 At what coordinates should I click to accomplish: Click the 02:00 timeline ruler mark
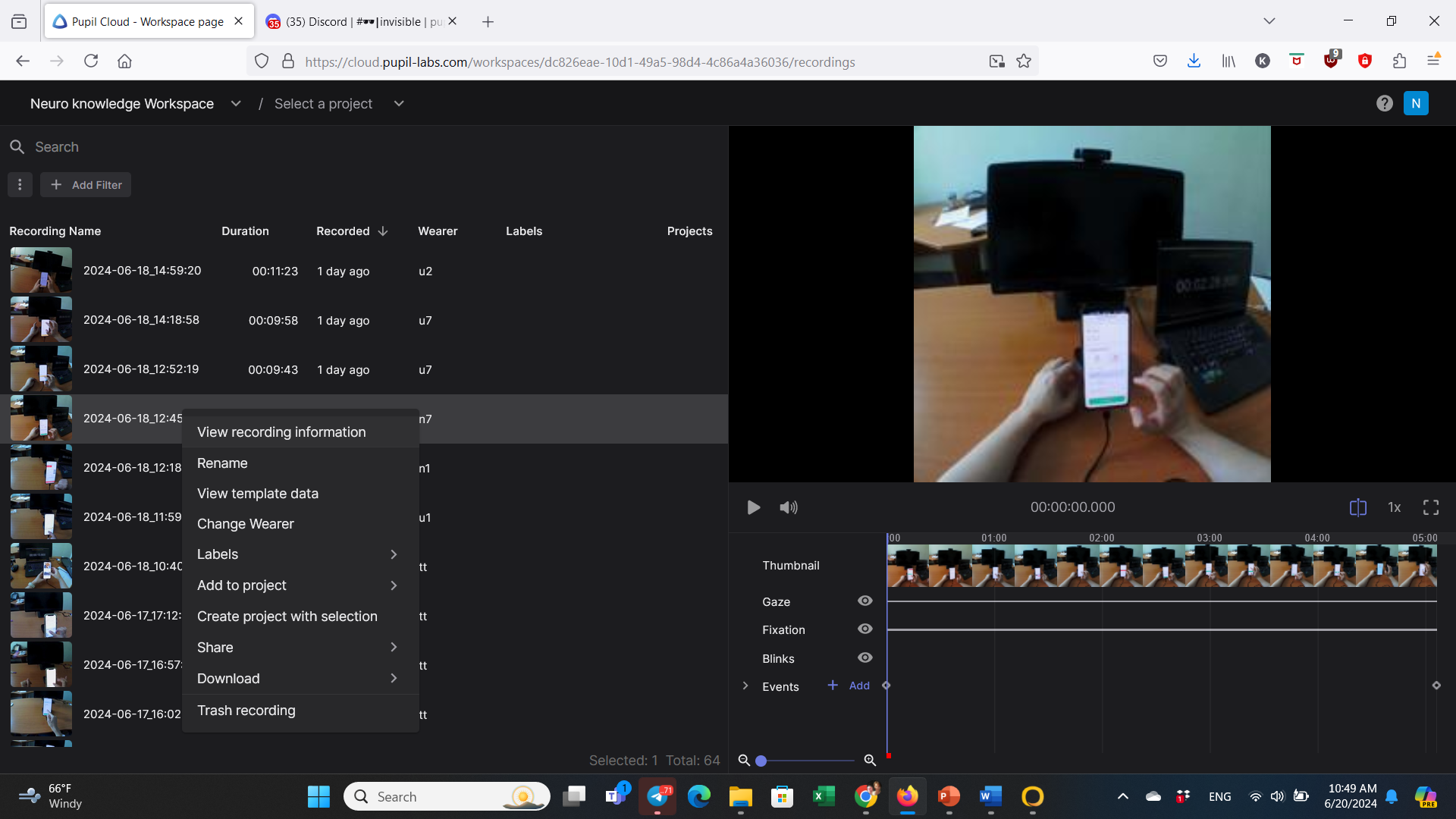[x=1102, y=538]
